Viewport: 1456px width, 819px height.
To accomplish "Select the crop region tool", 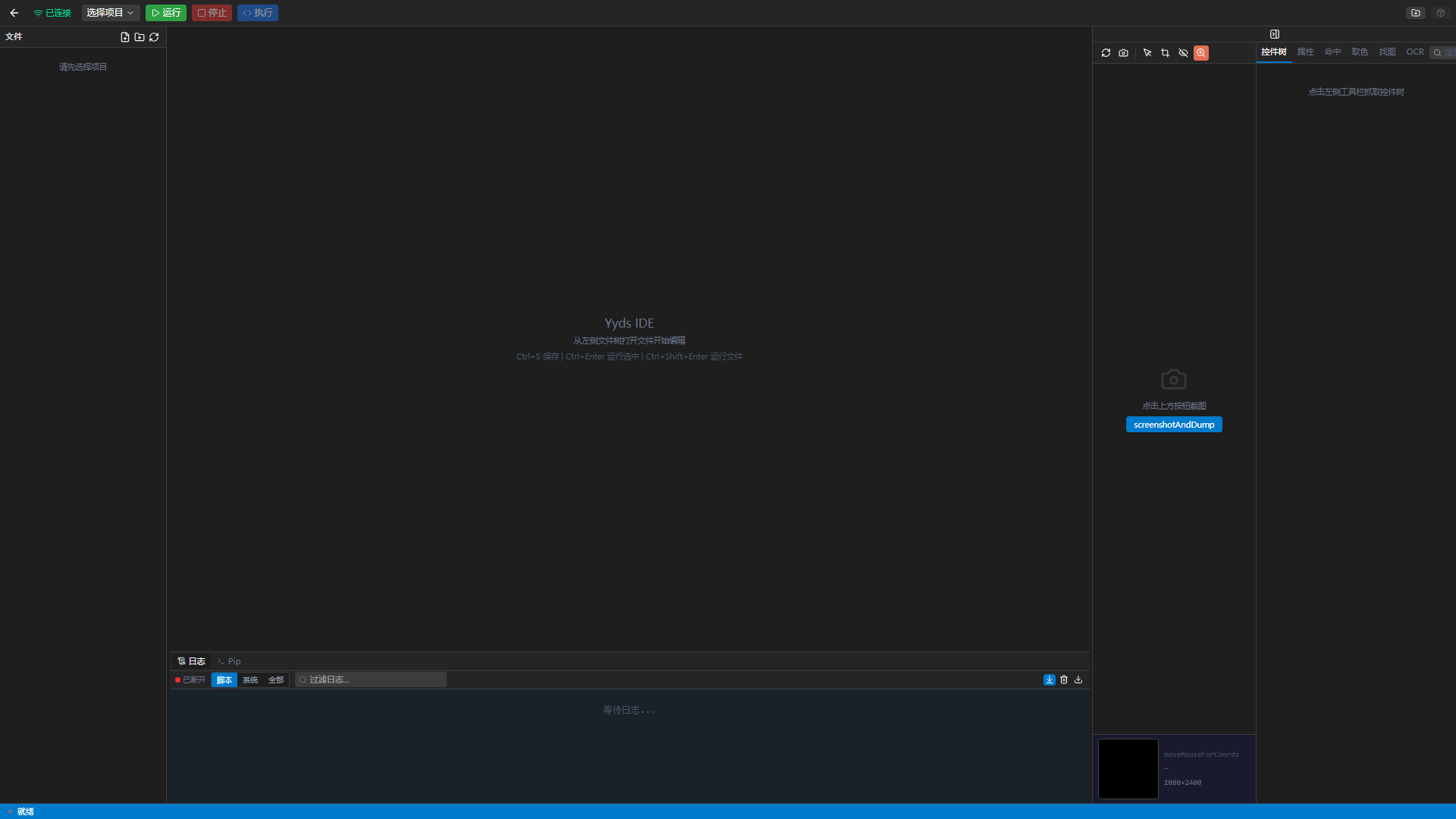I will click(x=1165, y=53).
